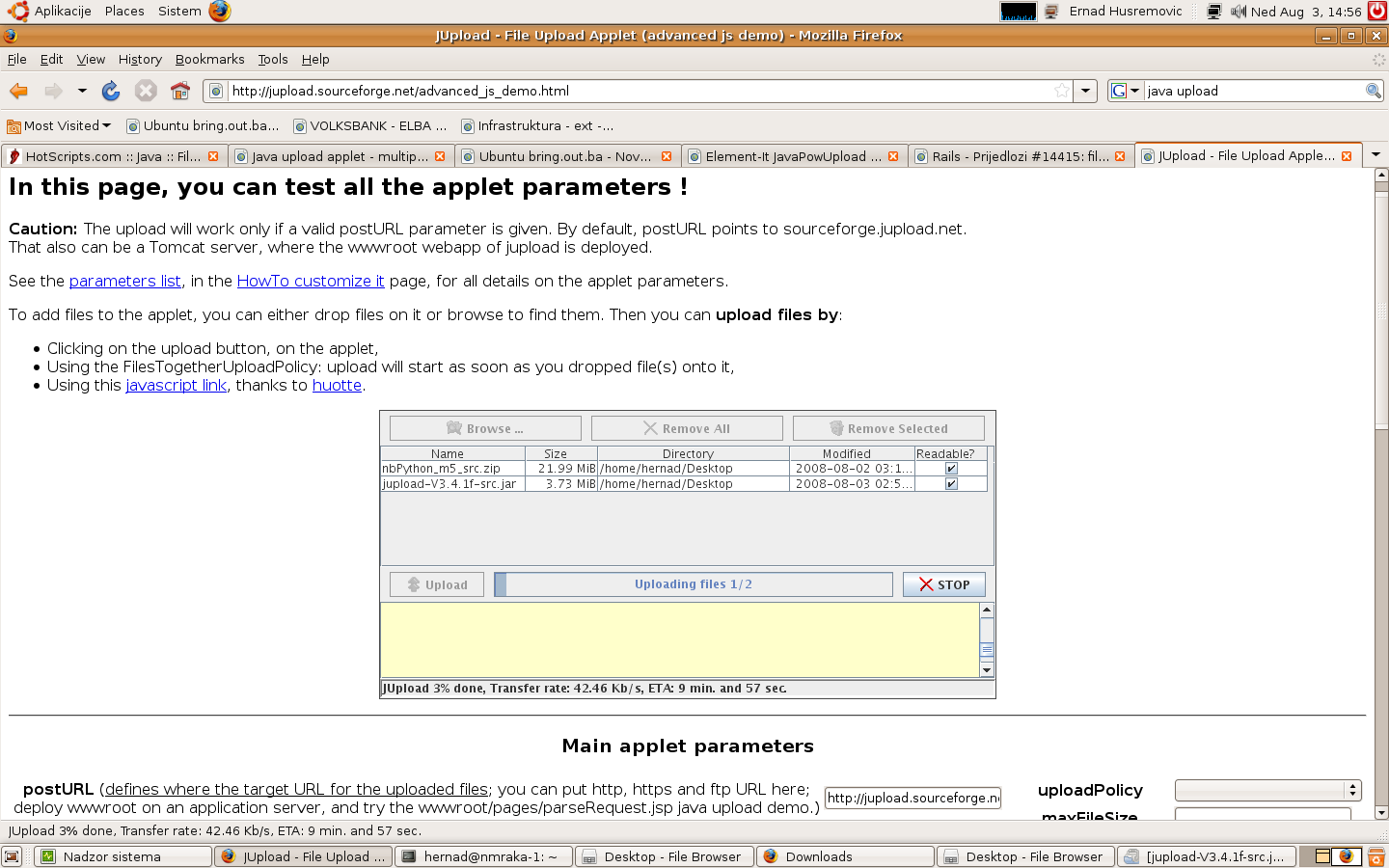Click the applet Browse button
This screenshot has height=868, width=1389.
coord(485,428)
